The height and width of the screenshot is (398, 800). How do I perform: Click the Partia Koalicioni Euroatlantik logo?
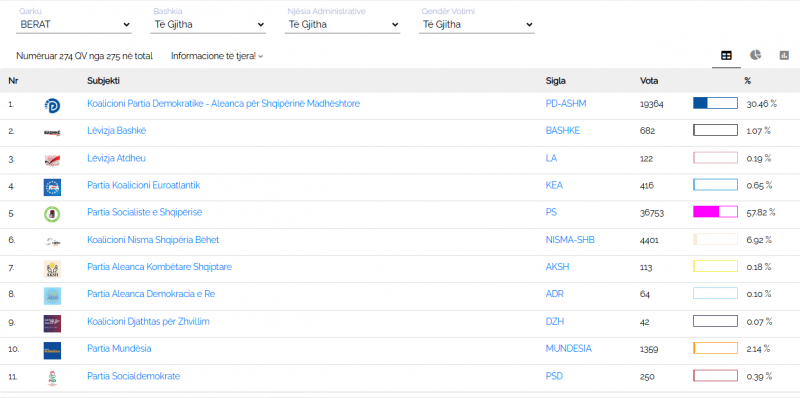(x=52, y=187)
